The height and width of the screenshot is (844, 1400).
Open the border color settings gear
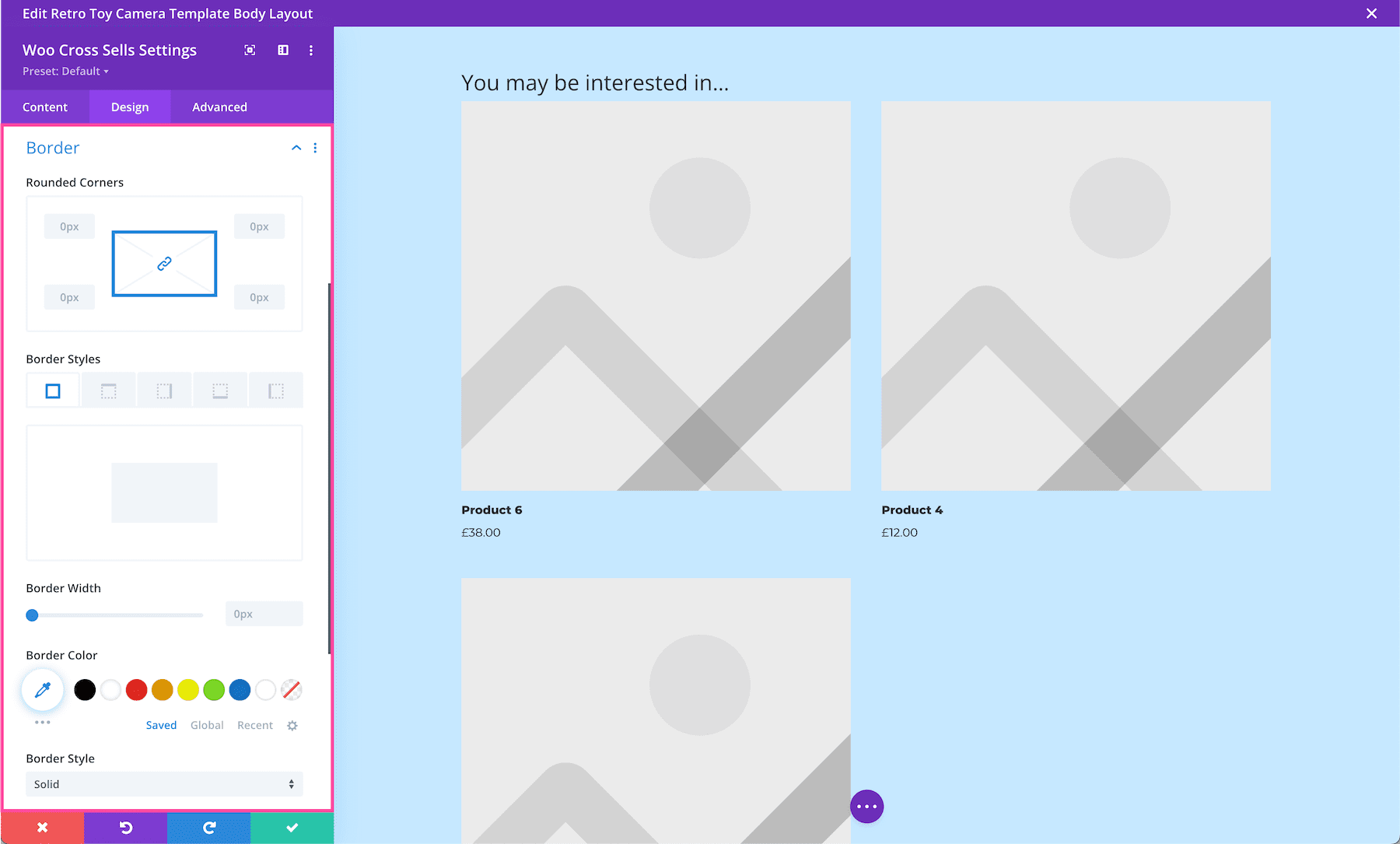292,725
